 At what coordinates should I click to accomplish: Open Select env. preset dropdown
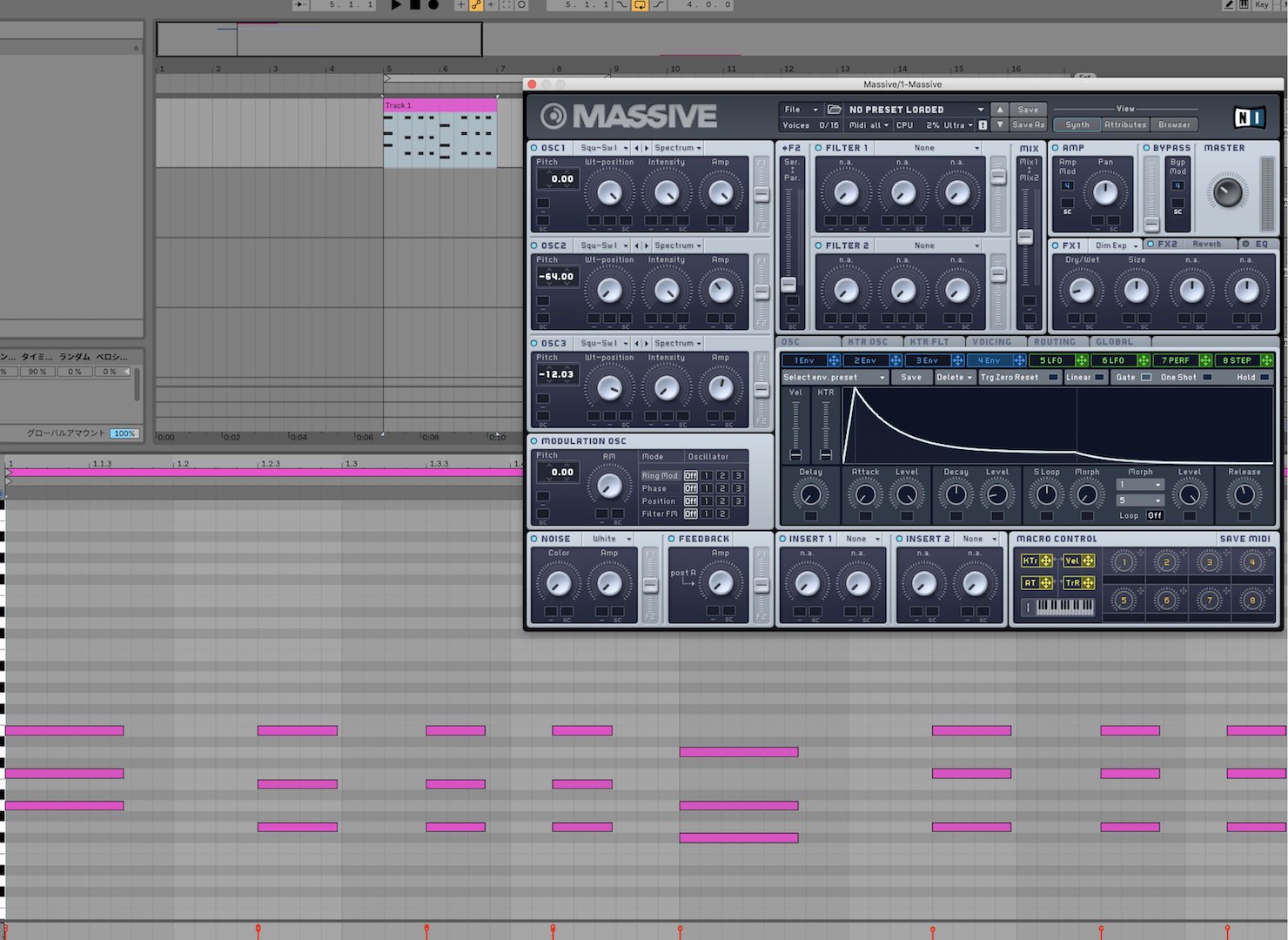(x=834, y=378)
